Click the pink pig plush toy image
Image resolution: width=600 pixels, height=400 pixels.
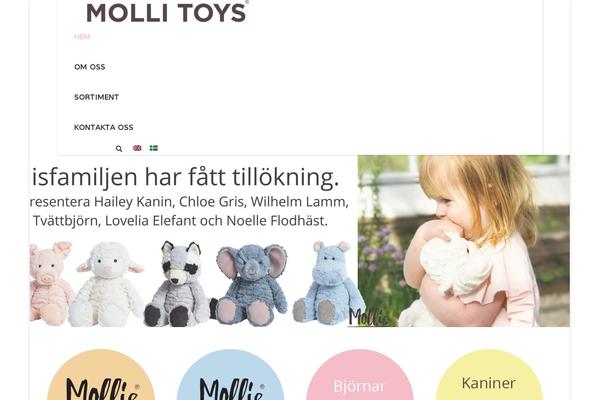[x=51, y=282]
